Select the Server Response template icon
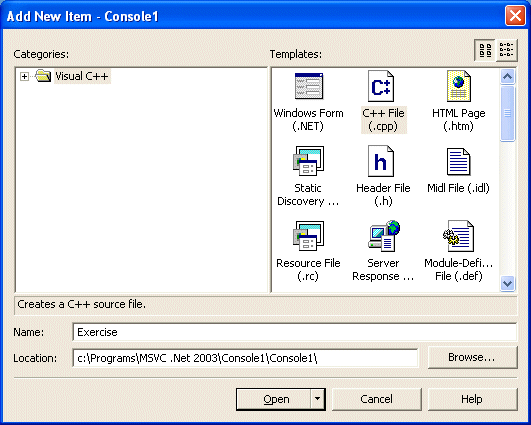 (384, 236)
